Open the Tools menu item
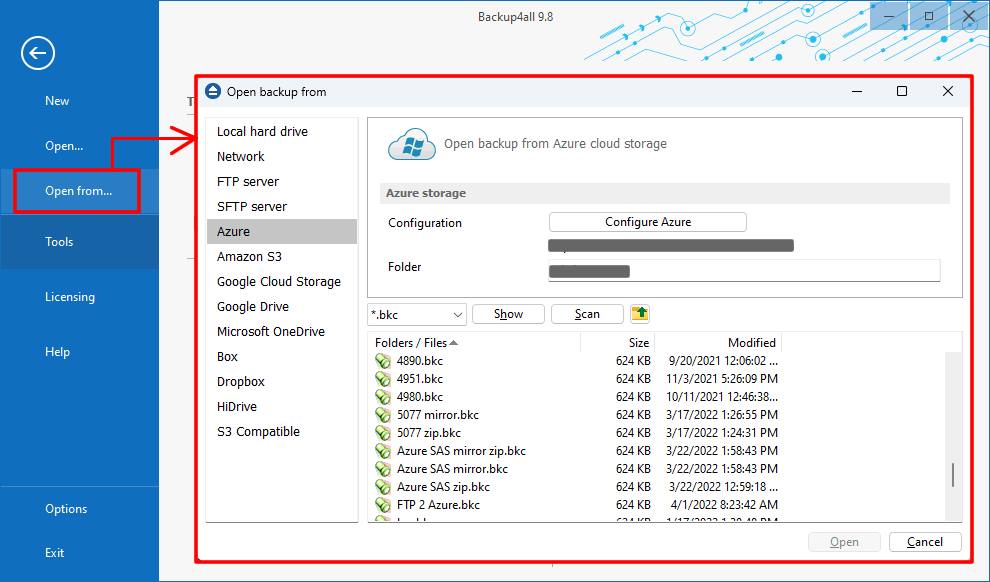The width and height of the screenshot is (990, 582). (59, 241)
